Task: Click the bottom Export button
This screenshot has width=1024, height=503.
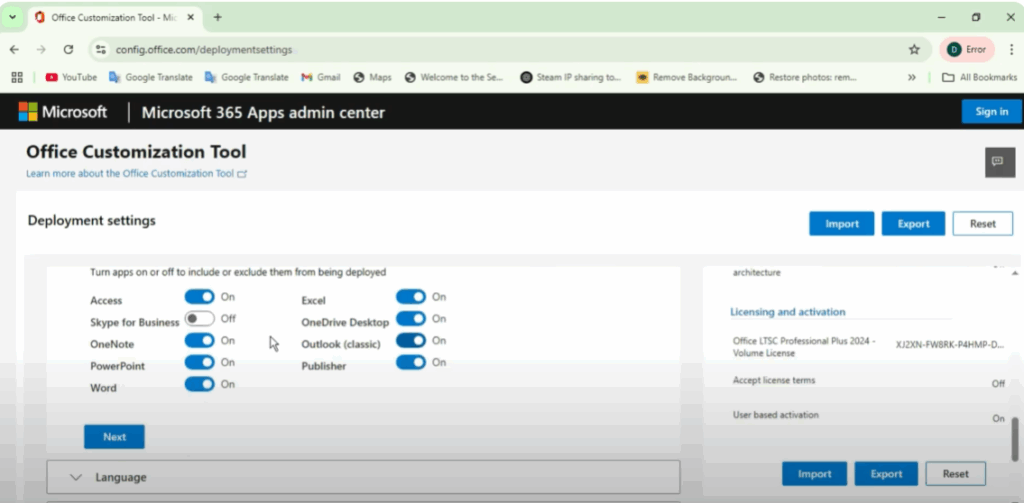Action: pos(886,474)
